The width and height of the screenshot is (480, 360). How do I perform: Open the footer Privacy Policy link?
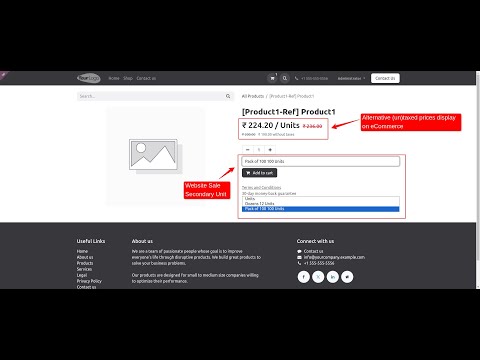(x=89, y=281)
